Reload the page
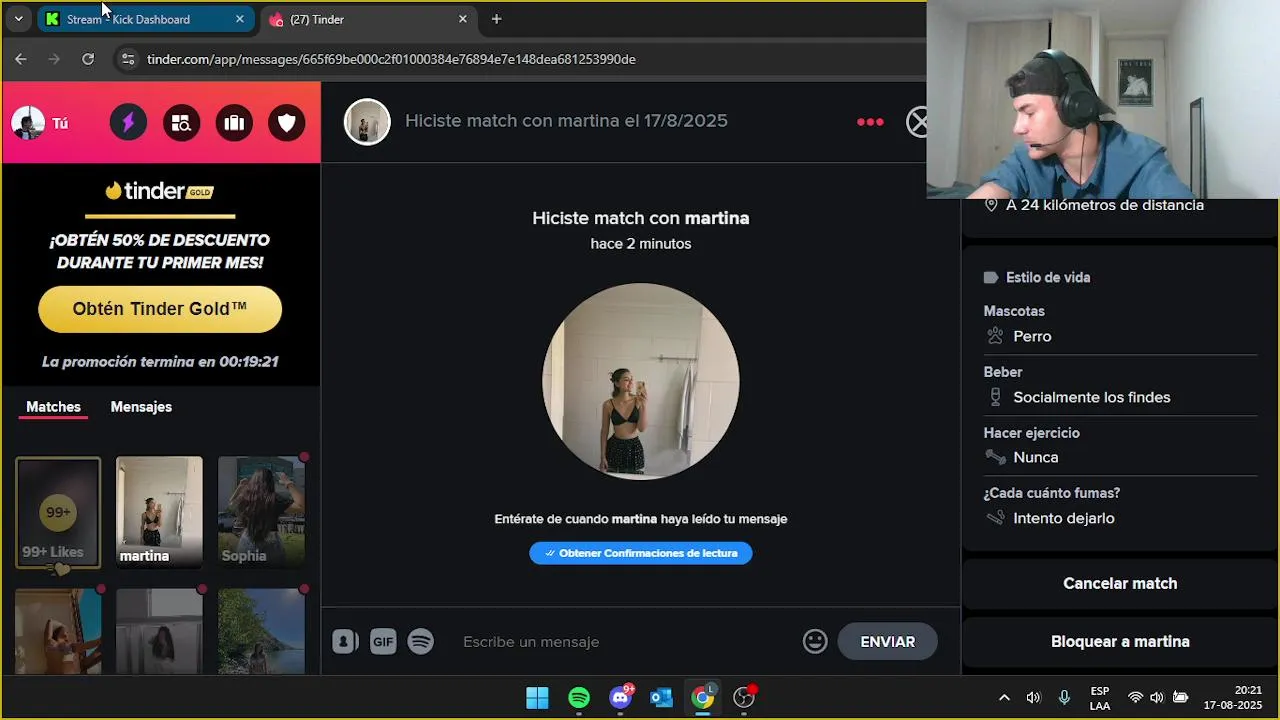Viewport: 1280px width, 720px height. pos(88,59)
